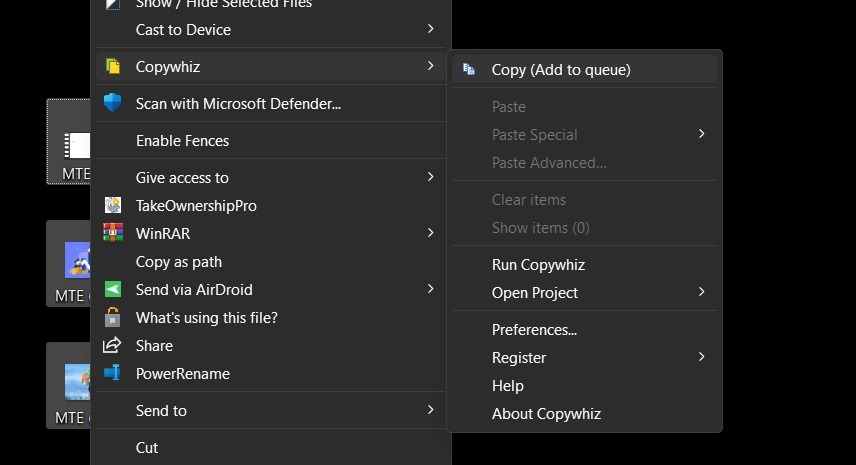Select Run Copywhiz
Image resolution: width=856 pixels, height=465 pixels.
tap(538, 265)
